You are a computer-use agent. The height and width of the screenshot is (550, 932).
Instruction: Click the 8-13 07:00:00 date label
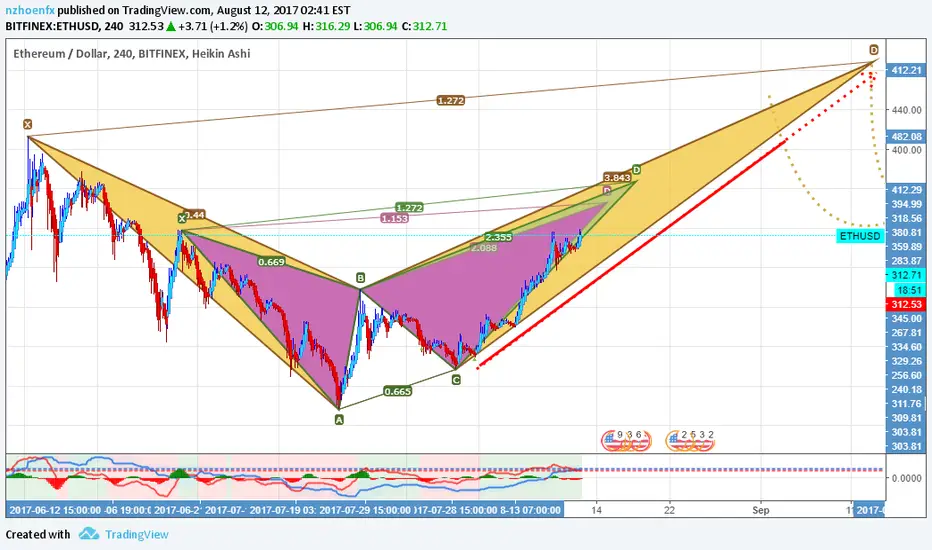[530, 510]
